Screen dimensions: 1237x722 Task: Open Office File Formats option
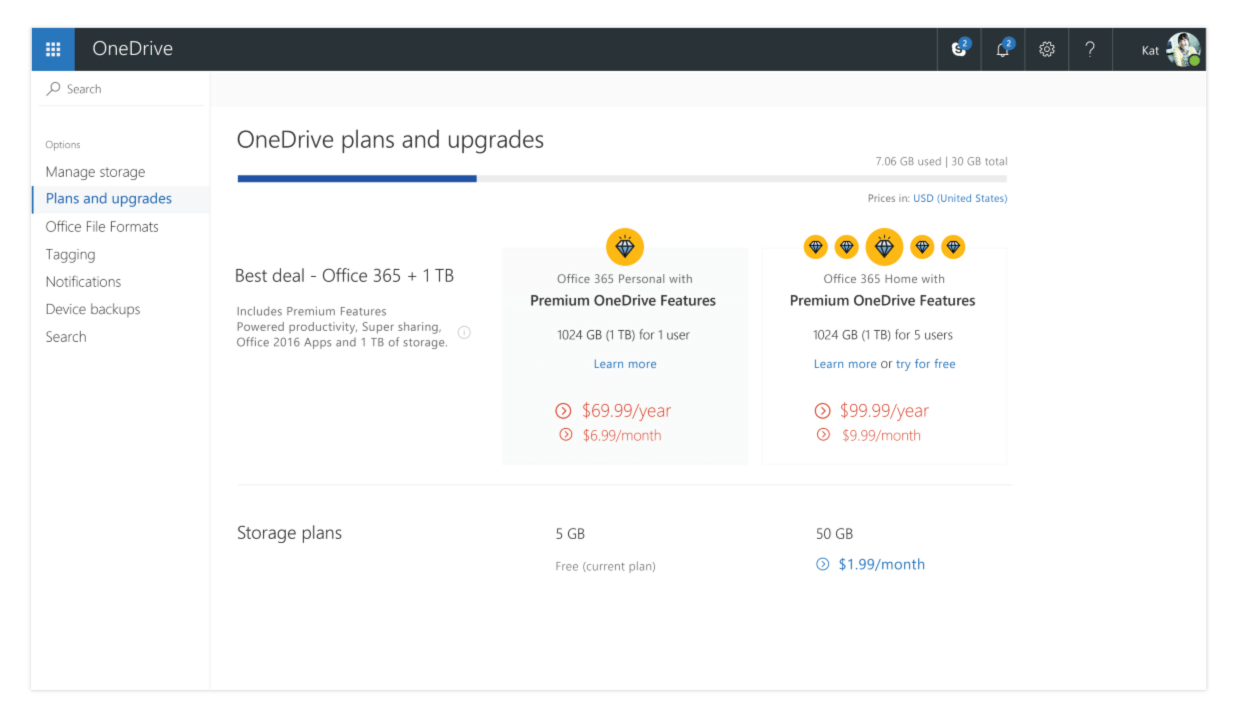pos(102,227)
